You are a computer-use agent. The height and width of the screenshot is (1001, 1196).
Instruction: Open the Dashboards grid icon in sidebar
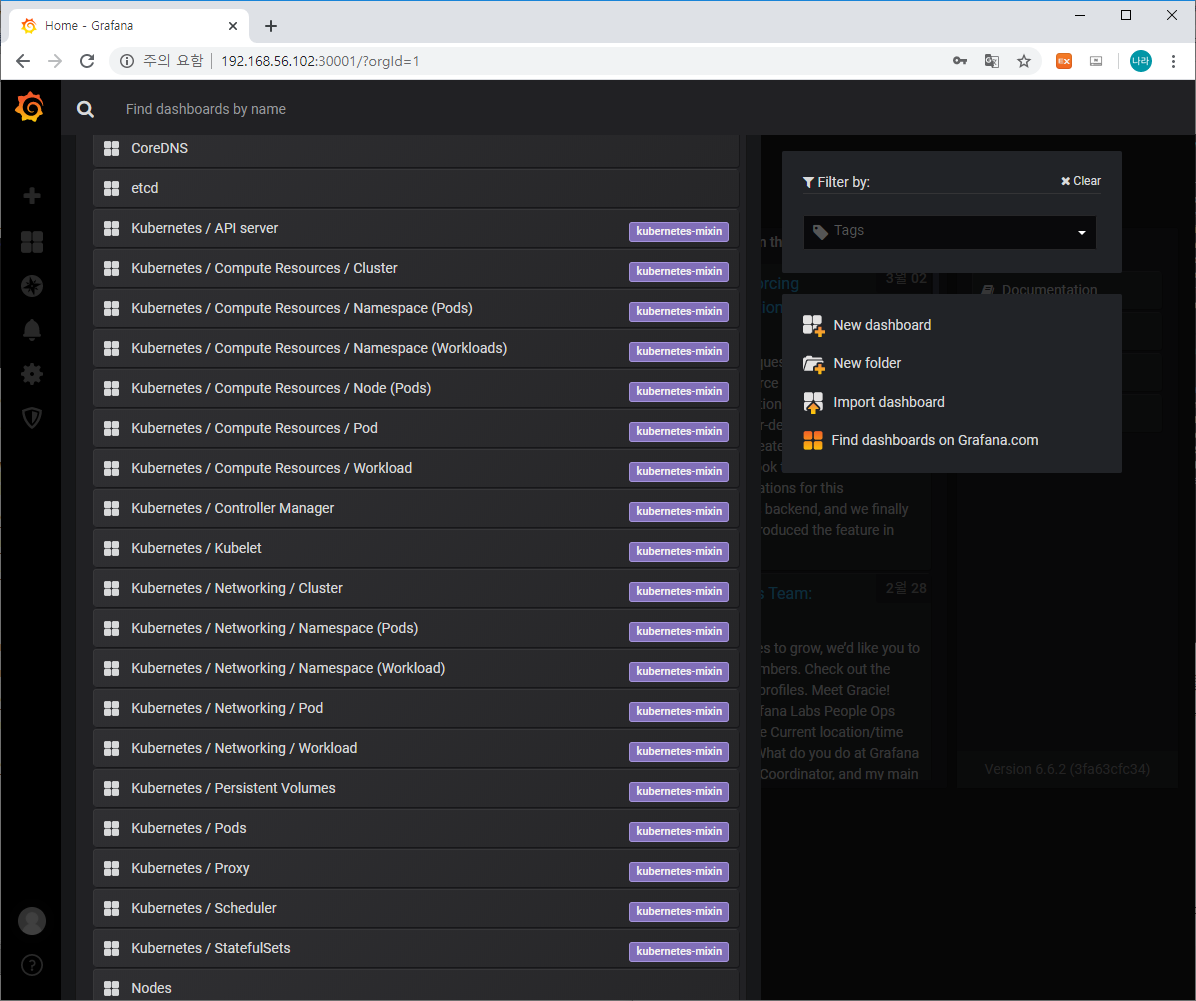click(x=32, y=242)
